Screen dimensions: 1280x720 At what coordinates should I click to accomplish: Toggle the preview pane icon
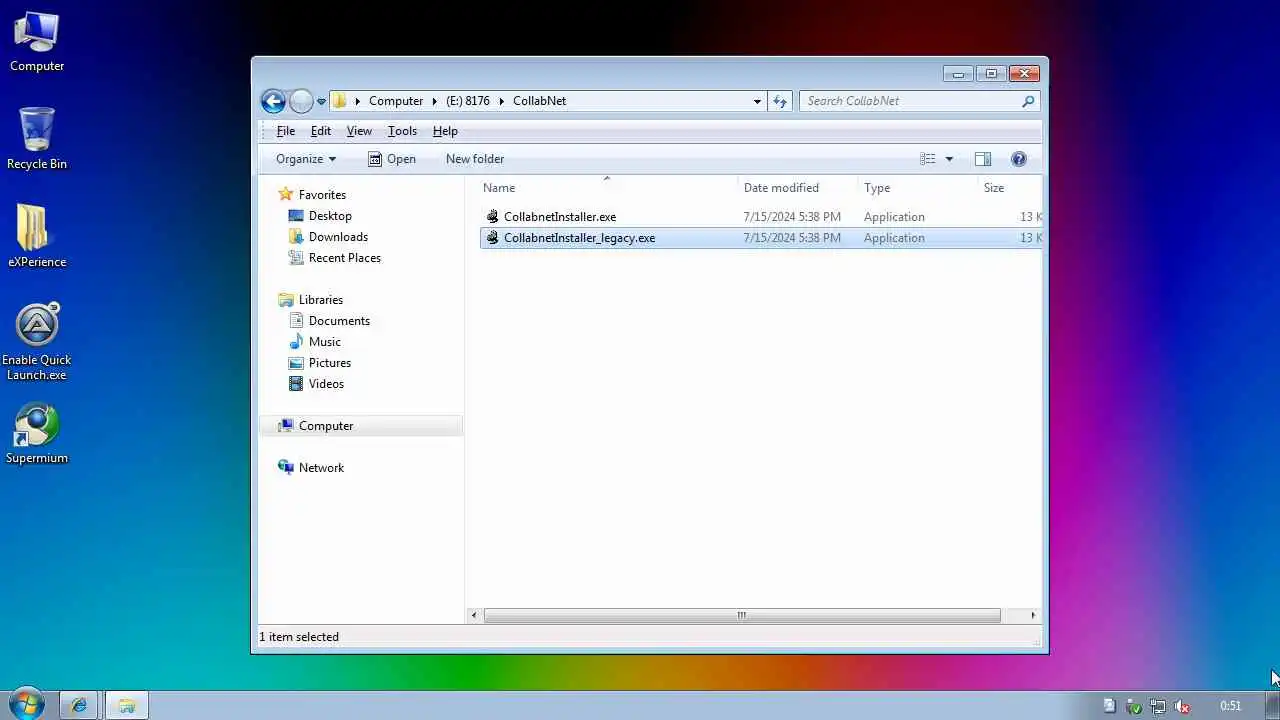pos(983,159)
